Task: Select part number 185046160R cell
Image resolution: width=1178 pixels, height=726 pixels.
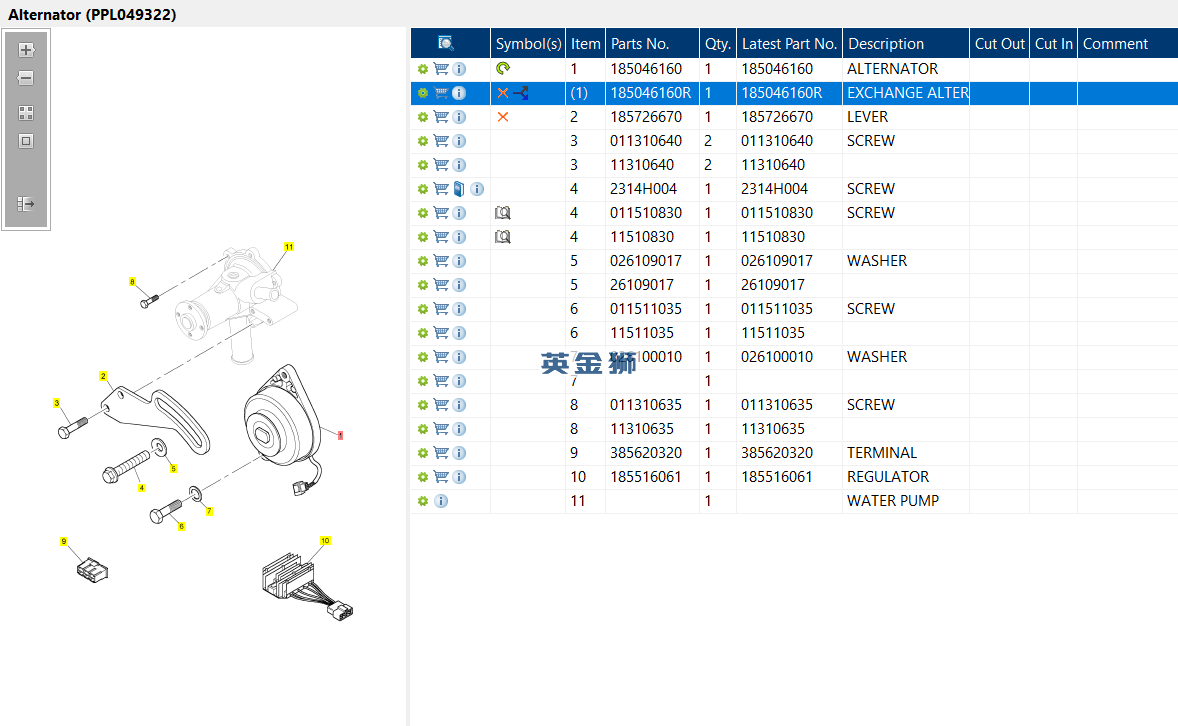Action: pos(651,93)
